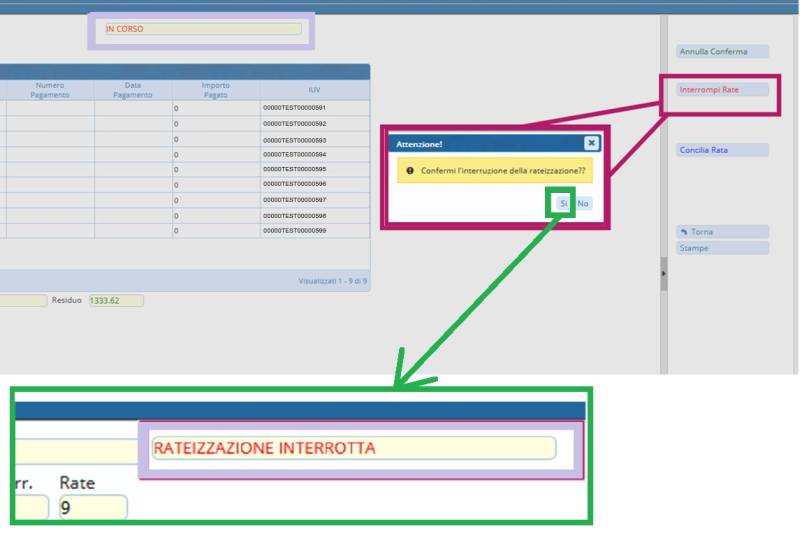Open the Stampe button
The width and height of the screenshot is (800, 547).
tap(723, 247)
